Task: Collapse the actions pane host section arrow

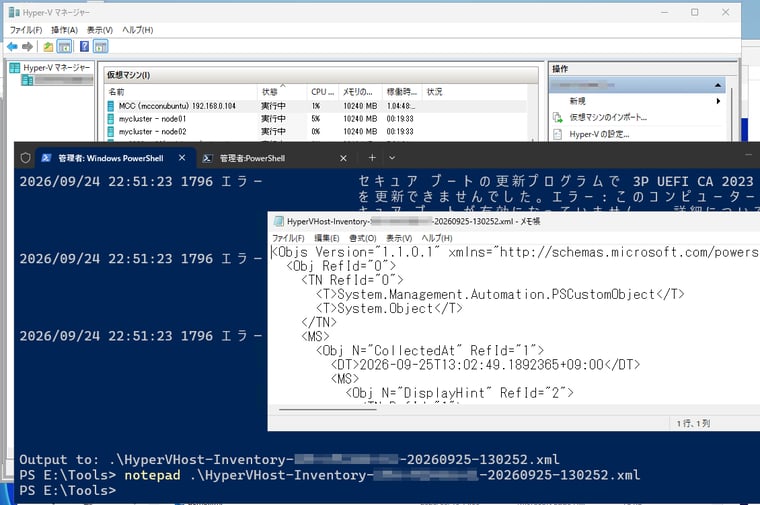Action: (718, 85)
